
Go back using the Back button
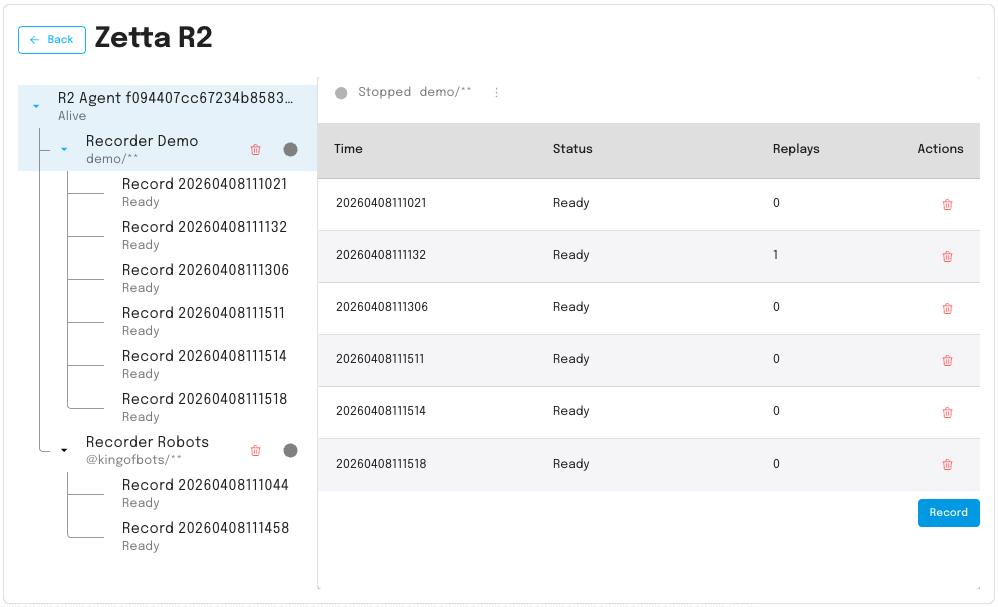[52, 40]
